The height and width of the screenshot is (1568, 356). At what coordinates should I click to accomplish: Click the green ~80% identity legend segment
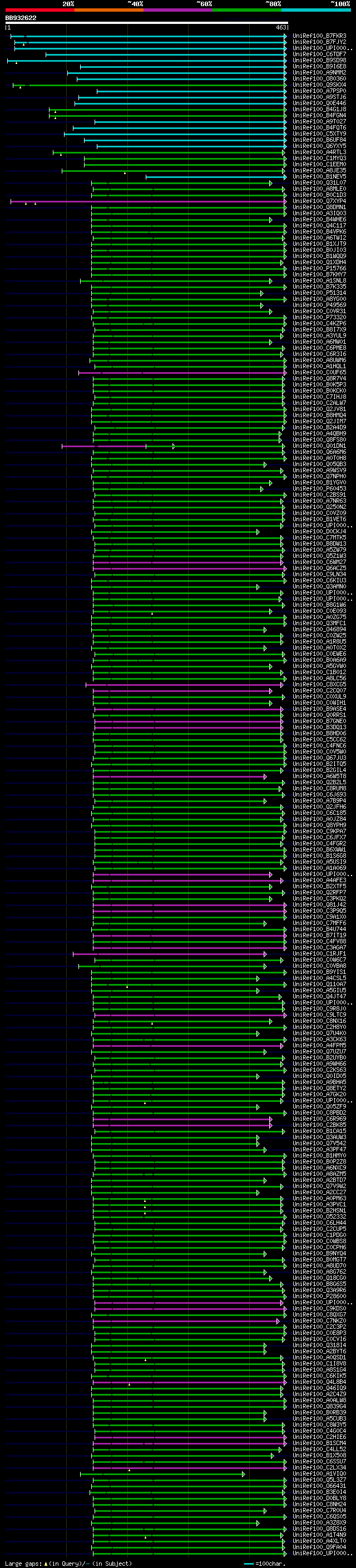(247, 10)
